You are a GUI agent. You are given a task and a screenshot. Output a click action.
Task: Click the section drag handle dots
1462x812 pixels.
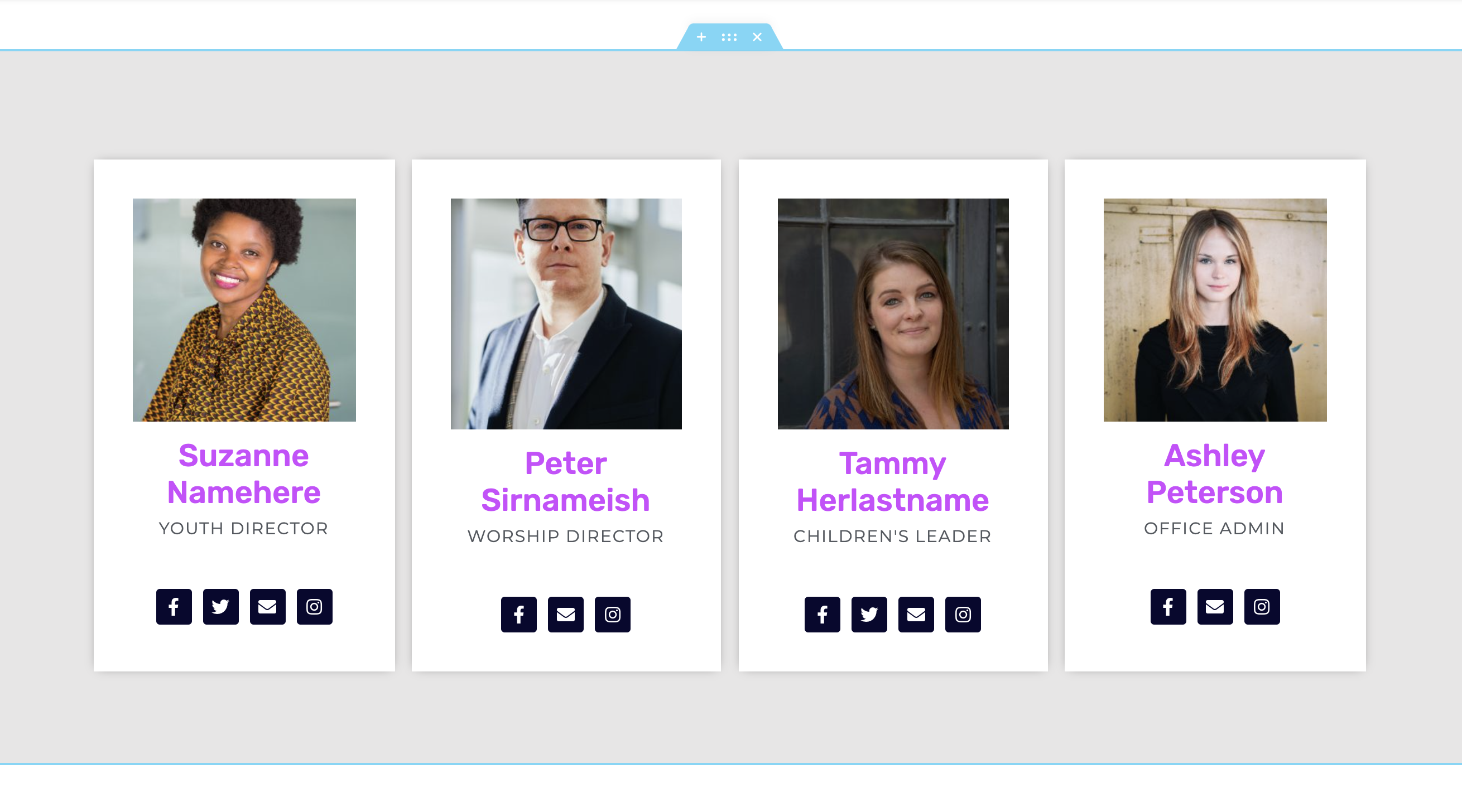click(x=729, y=37)
